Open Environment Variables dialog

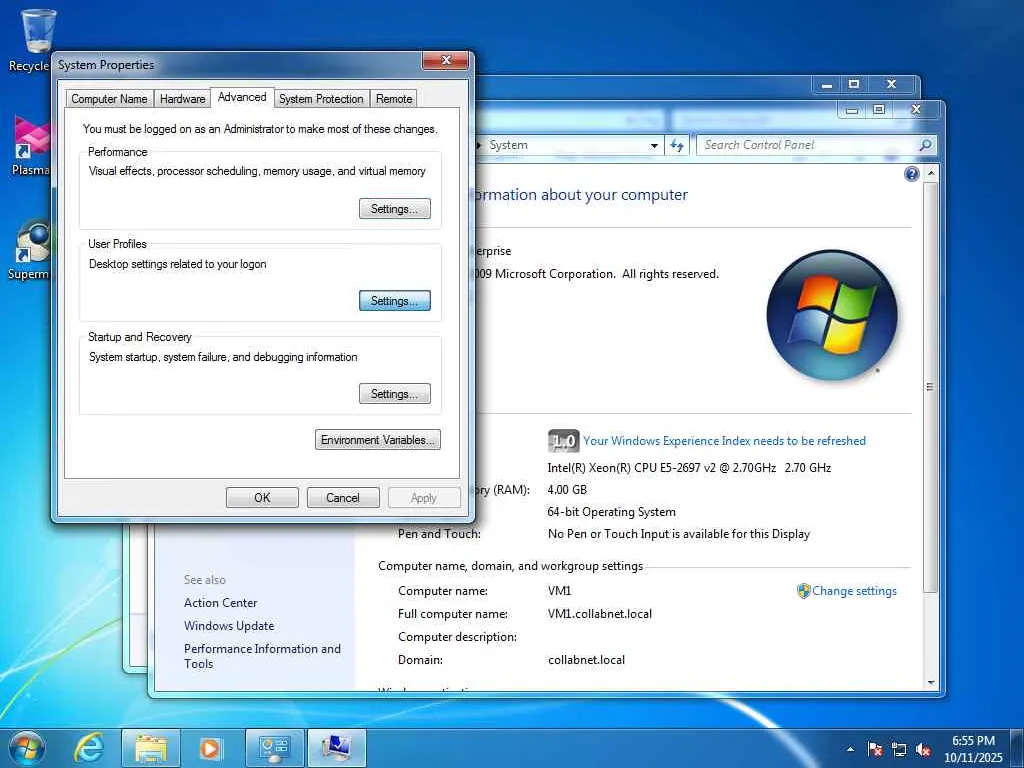[x=377, y=440]
